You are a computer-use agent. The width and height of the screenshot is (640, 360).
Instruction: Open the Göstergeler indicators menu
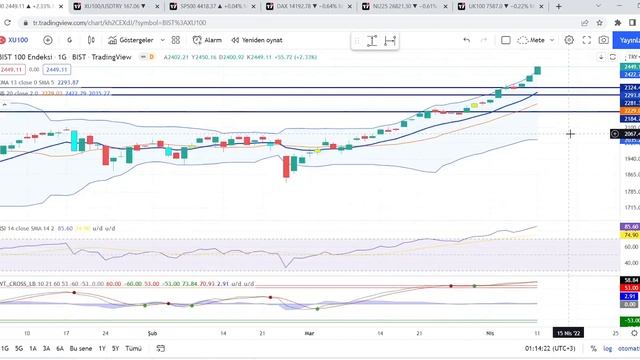click(131, 40)
